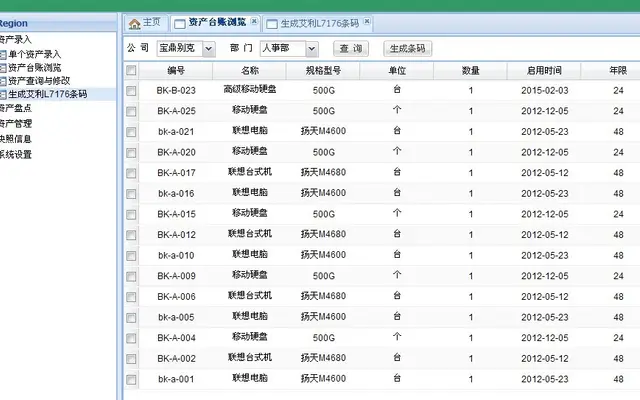The width and height of the screenshot is (640, 400).
Task: Click the icon beside 单个资产录入
Action: 3,54
